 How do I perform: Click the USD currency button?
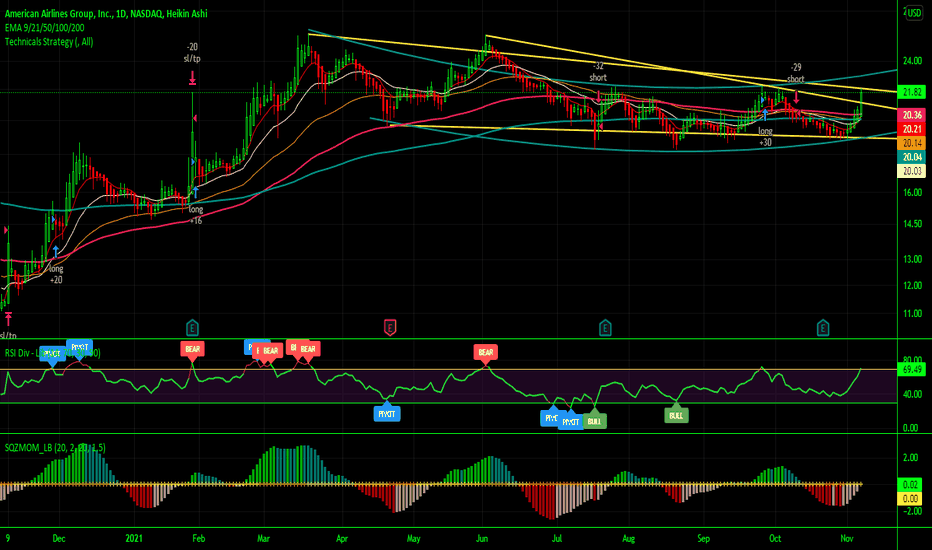[x=914, y=13]
